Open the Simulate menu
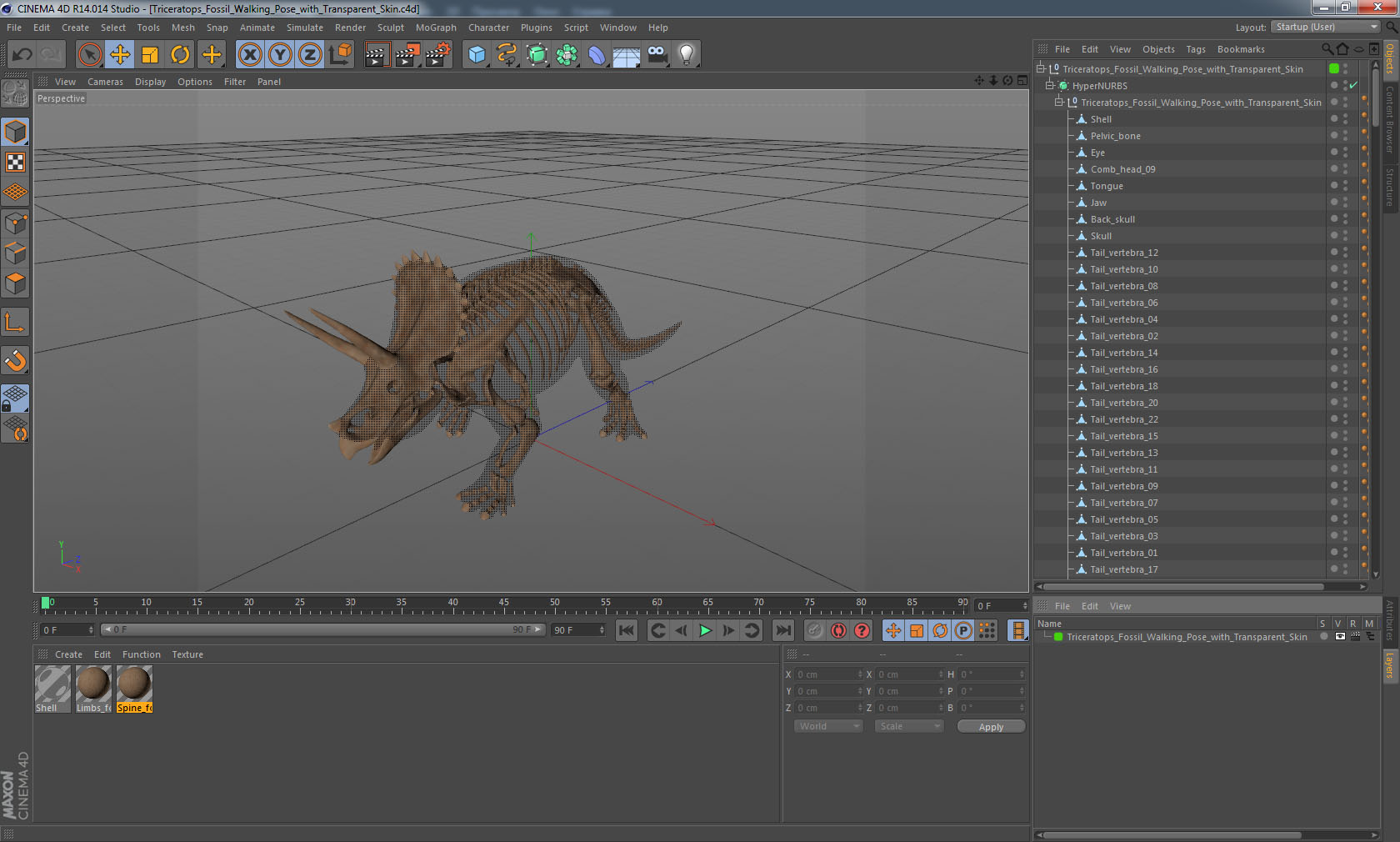Image resolution: width=1400 pixels, height=842 pixels. 305,28
